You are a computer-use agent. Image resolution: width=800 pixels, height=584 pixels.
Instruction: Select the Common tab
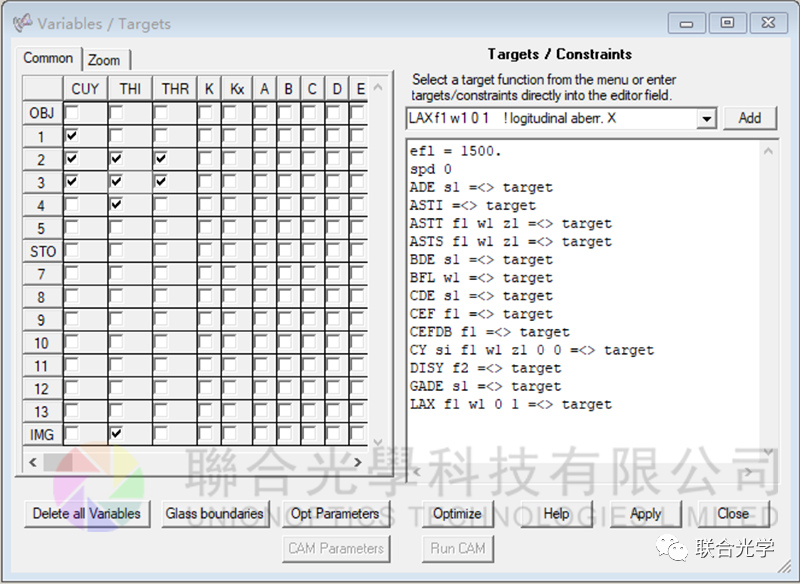pos(47,58)
